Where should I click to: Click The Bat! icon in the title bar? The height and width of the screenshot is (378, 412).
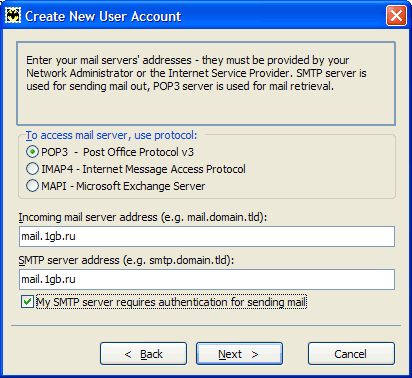[13, 16]
